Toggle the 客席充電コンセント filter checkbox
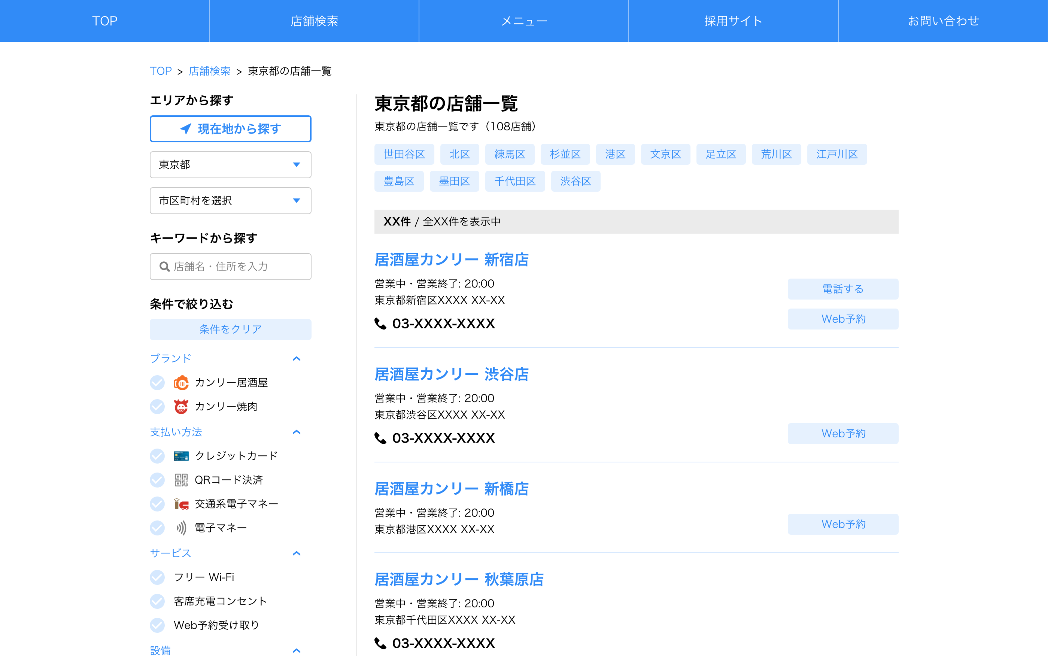 point(157,601)
